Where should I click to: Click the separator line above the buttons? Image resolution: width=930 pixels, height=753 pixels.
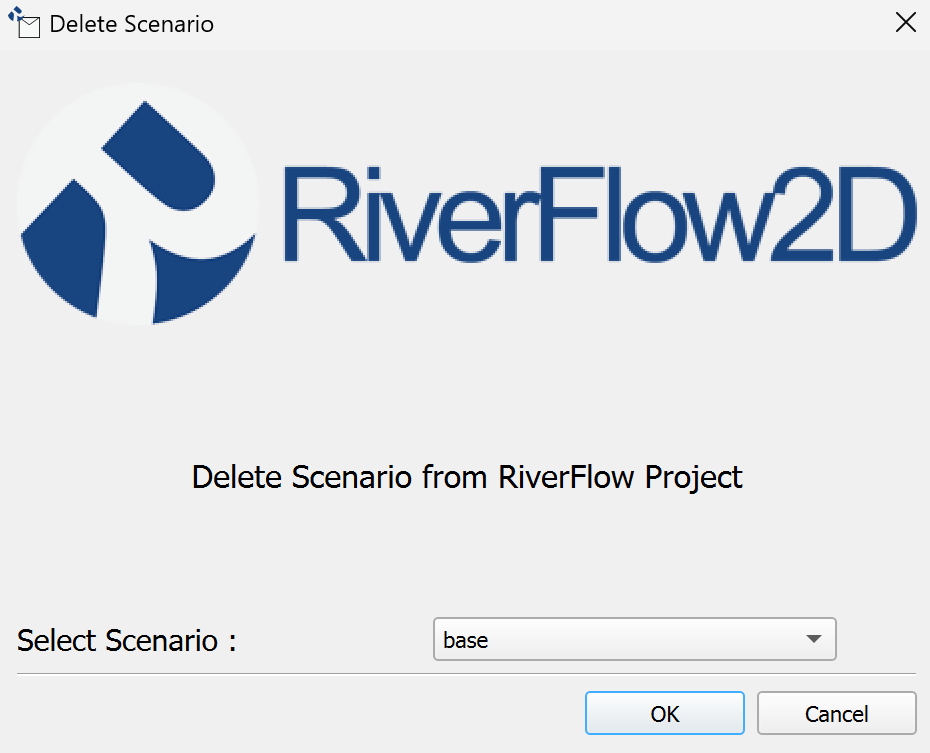click(466, 674)
